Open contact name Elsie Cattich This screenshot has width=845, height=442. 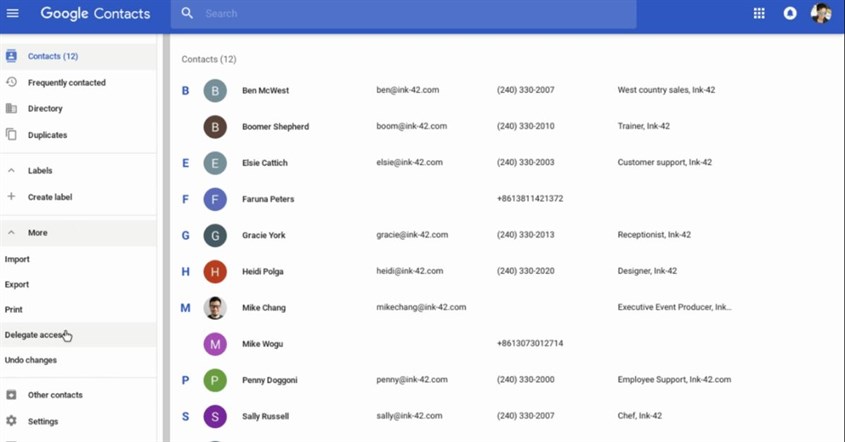click(265, 163)
